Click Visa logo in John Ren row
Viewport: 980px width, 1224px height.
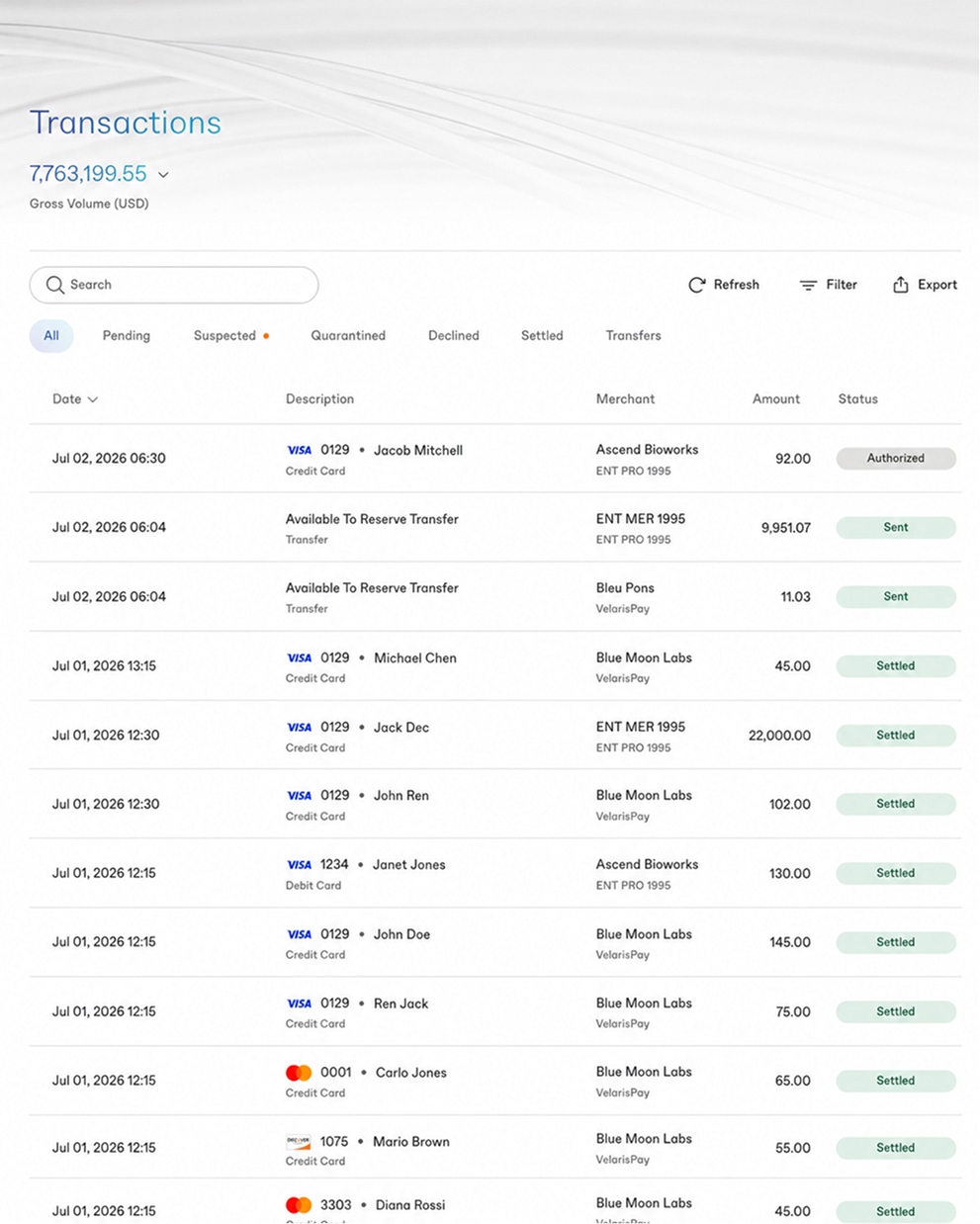coord(299,796)
